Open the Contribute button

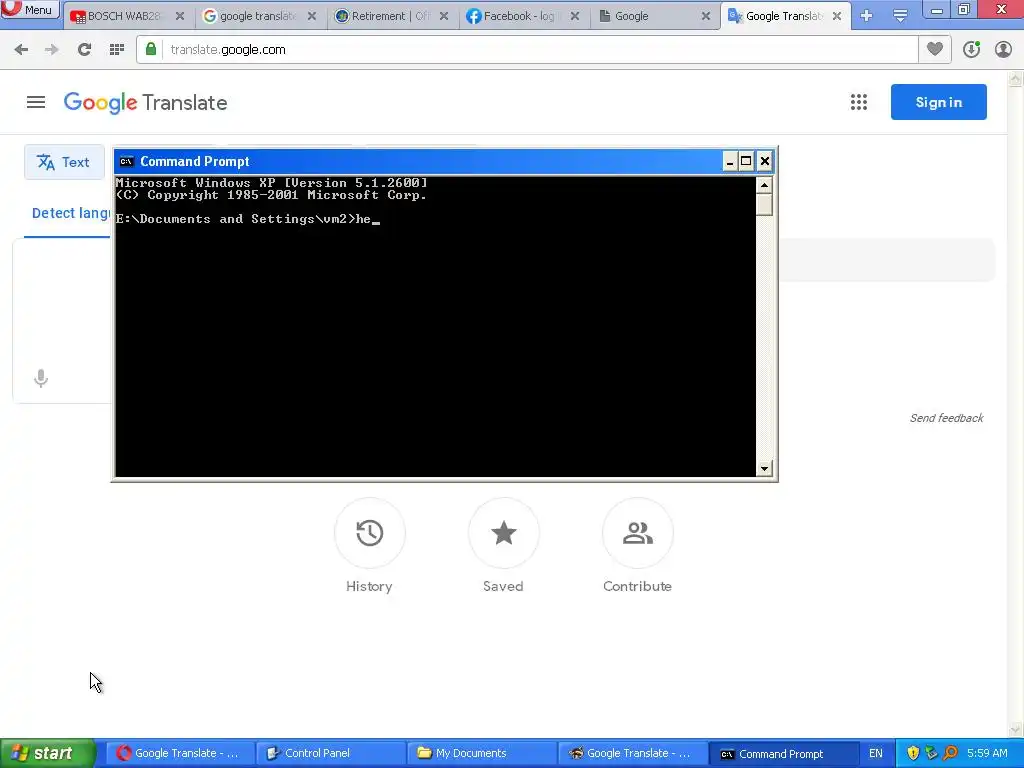[637, 533]
